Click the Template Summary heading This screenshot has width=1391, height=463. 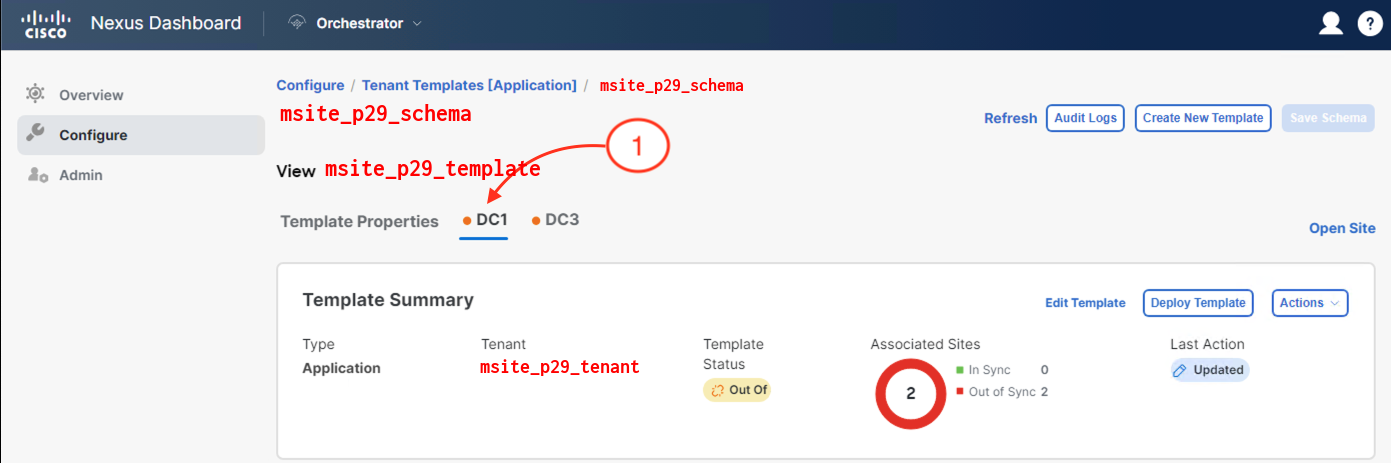[388, 300]
